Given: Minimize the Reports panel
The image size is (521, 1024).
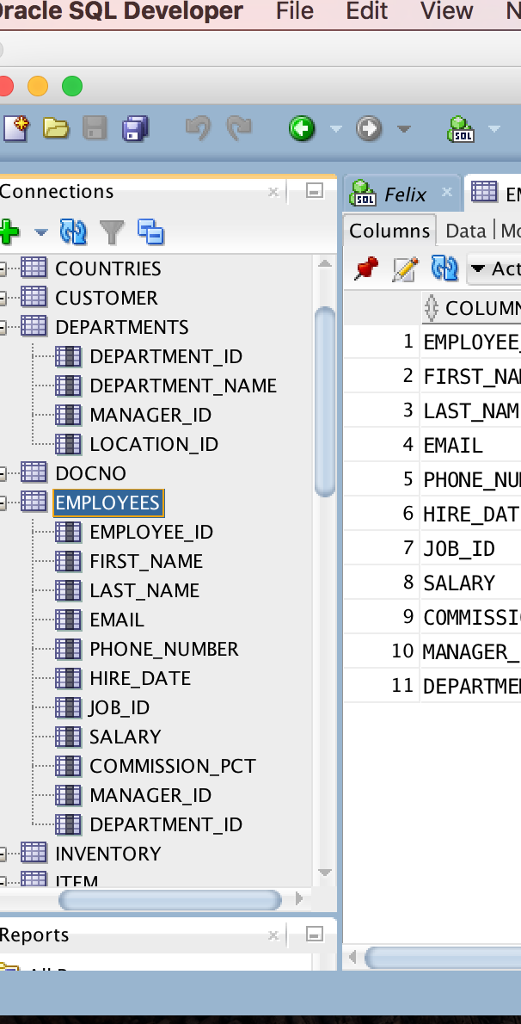Looking at the screenshot, I should click(315, 935).
